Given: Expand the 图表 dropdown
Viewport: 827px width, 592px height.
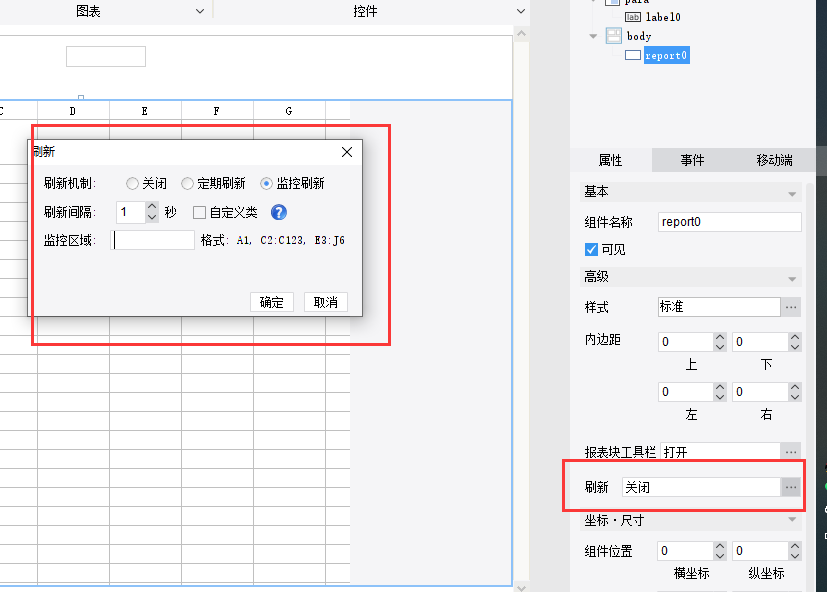Looking at the screenshot, I should coord(200,11).
